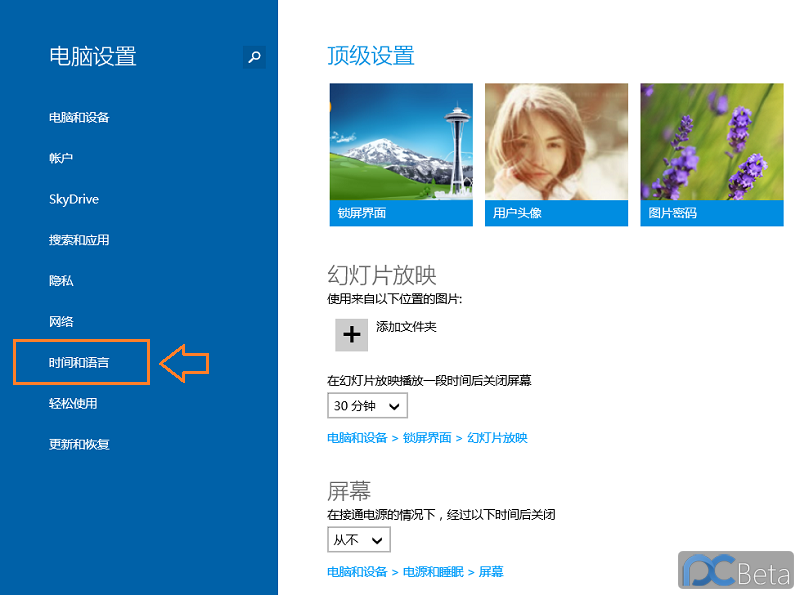This screenshot has width=800, height=595.
Task: Select SkyDrive in the sidebar
Action: (74, 200)
